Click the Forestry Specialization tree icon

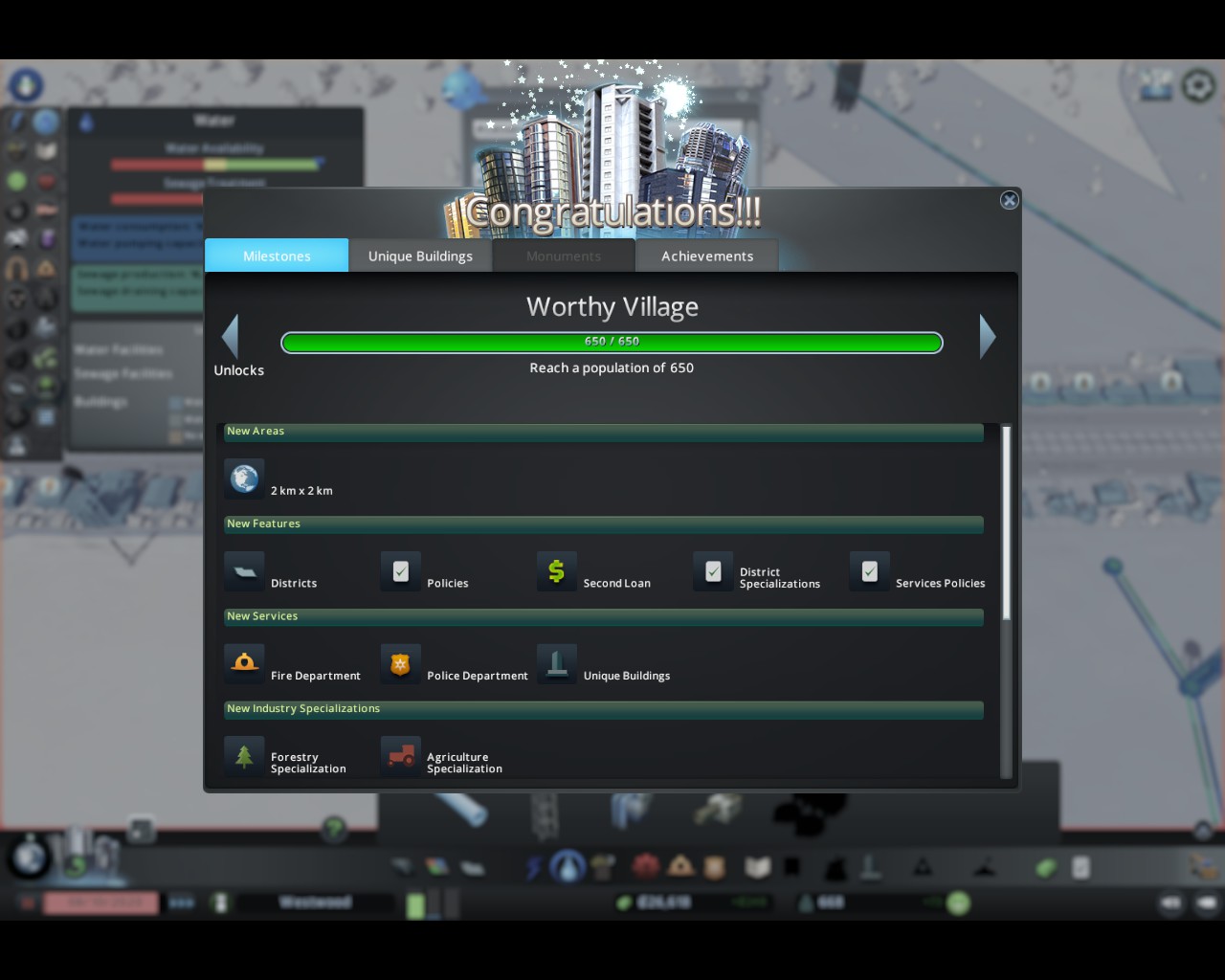[244, 756]
